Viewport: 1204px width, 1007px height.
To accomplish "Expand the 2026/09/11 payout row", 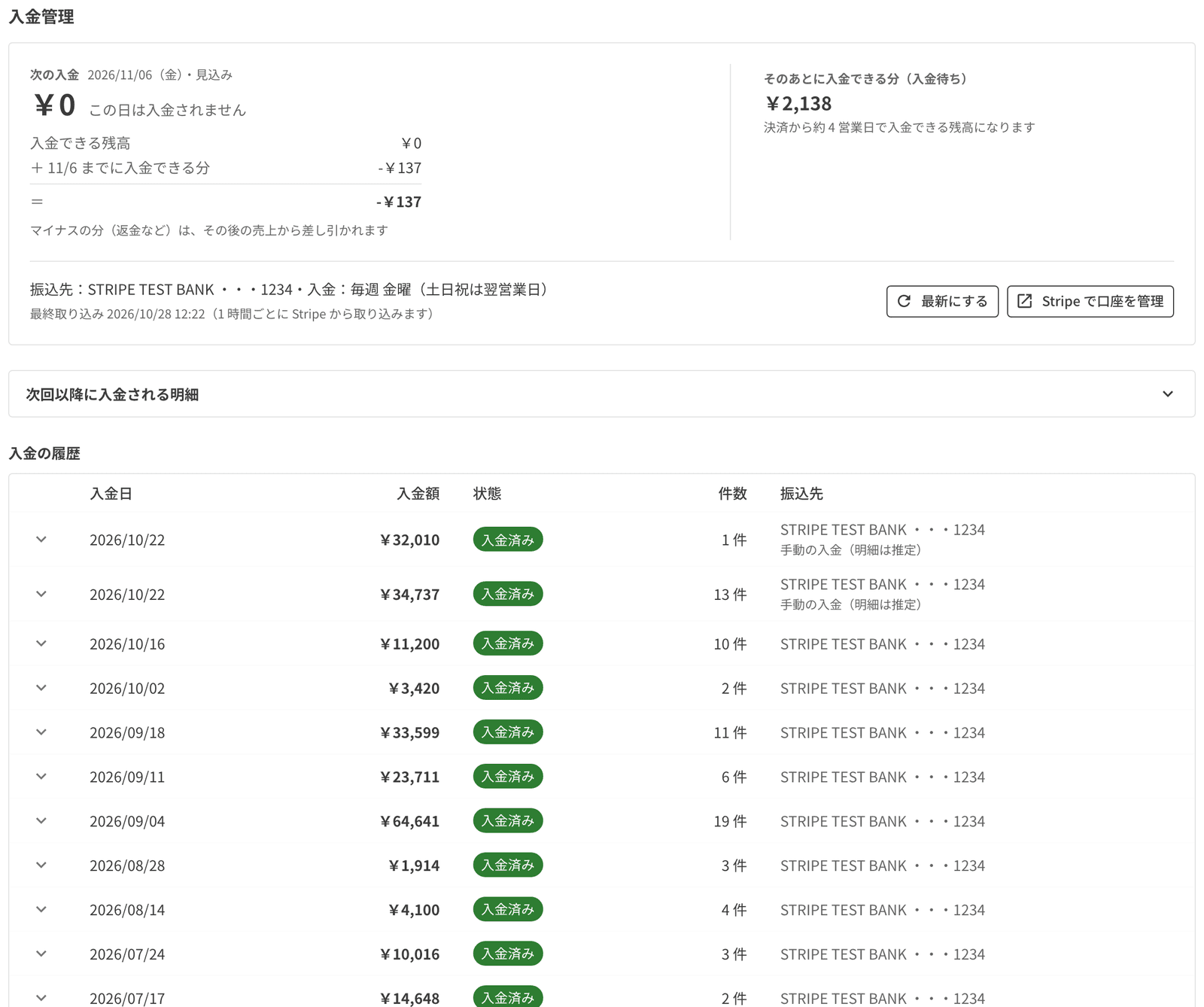I will click(41, 777).
